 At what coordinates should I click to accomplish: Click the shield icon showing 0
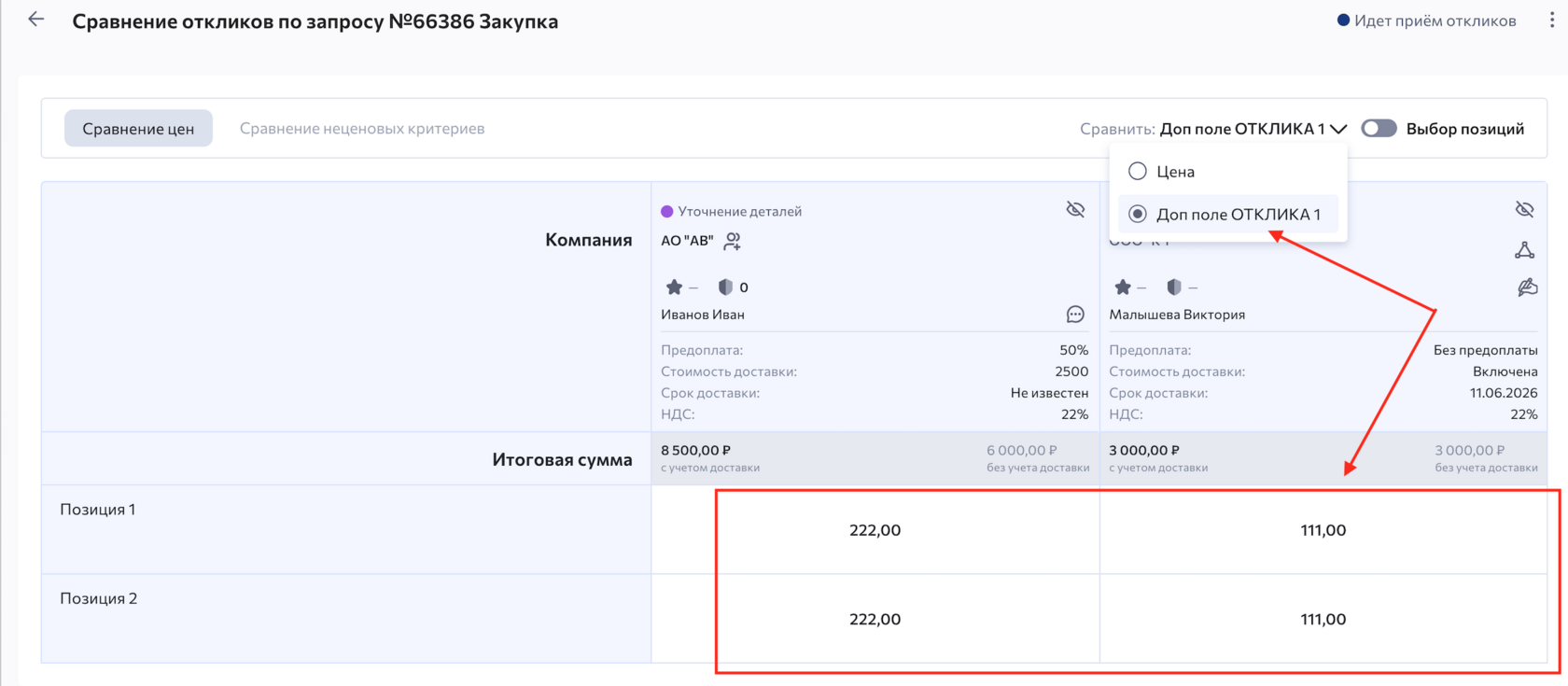click(x=725, y=287)
